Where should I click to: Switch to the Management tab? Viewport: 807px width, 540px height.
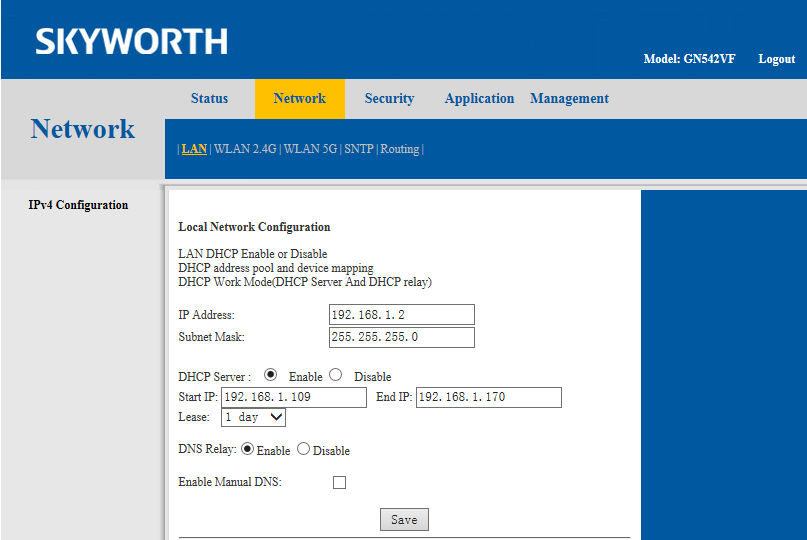(x=569, y=98)
